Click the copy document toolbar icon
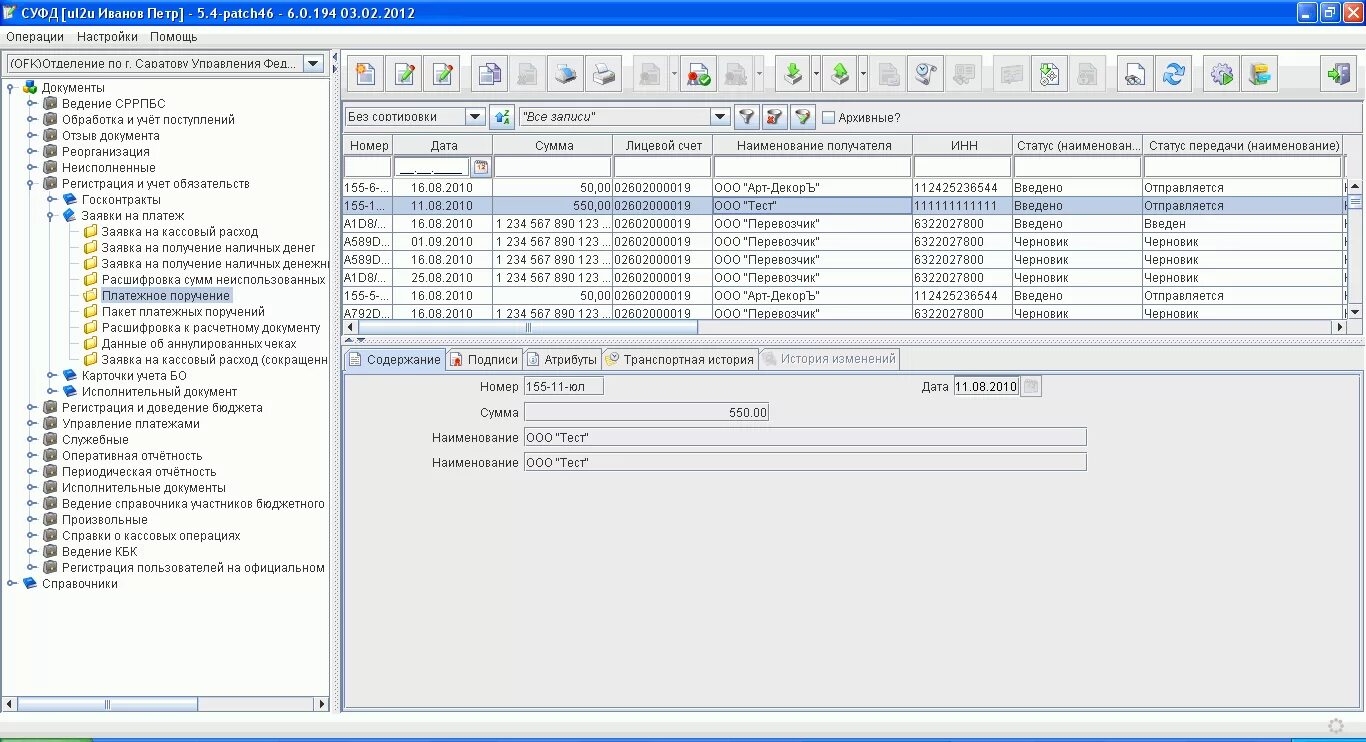 click(x=490, y=74)
